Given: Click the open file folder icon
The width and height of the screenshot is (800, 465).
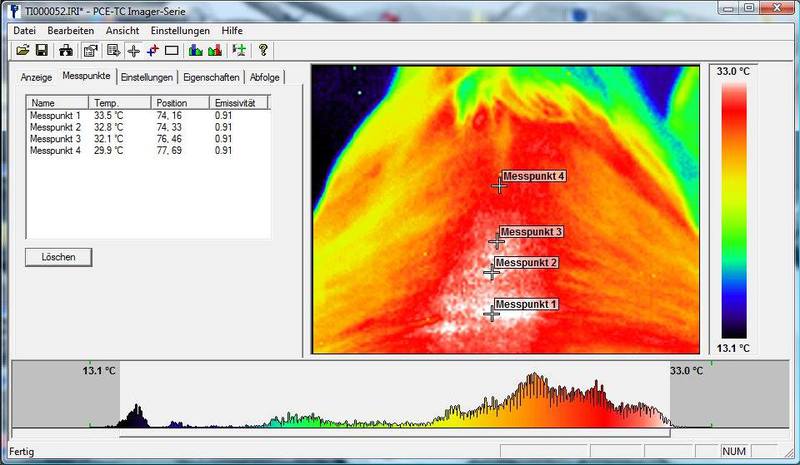Looking at the screenshot, I should click(22, 50).
